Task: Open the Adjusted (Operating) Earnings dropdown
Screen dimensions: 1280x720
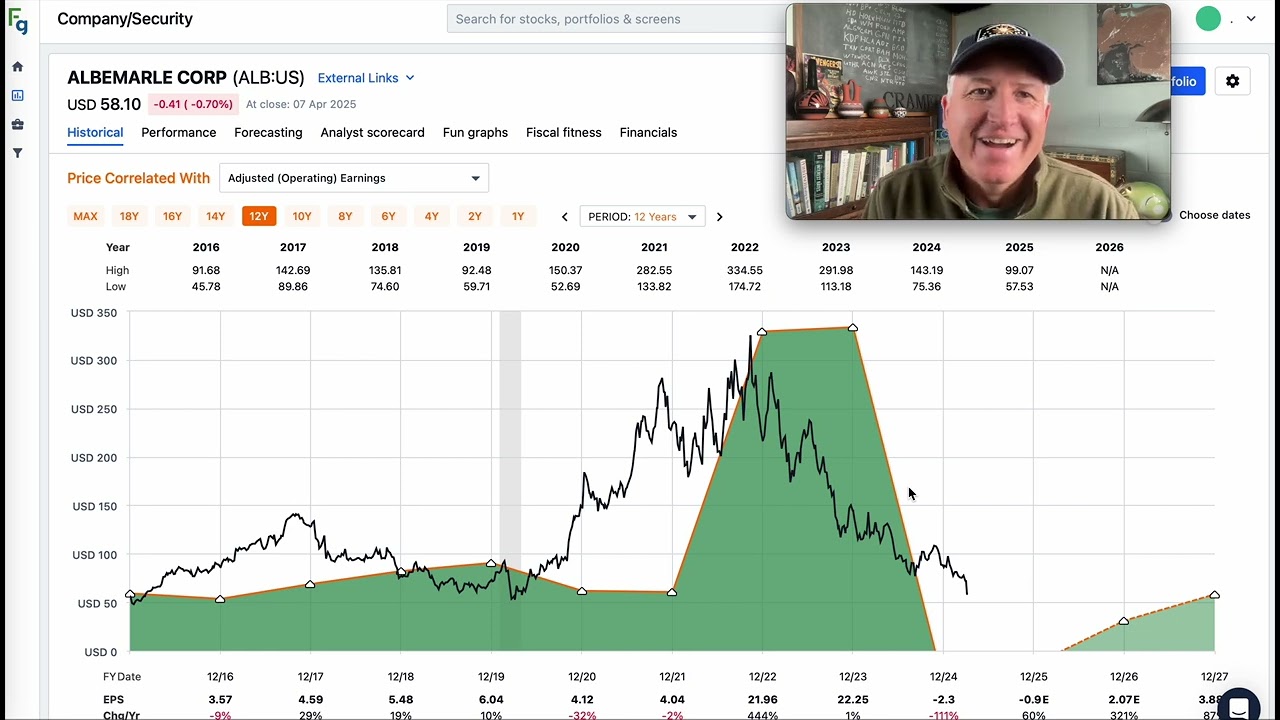Action: (354, 178)
